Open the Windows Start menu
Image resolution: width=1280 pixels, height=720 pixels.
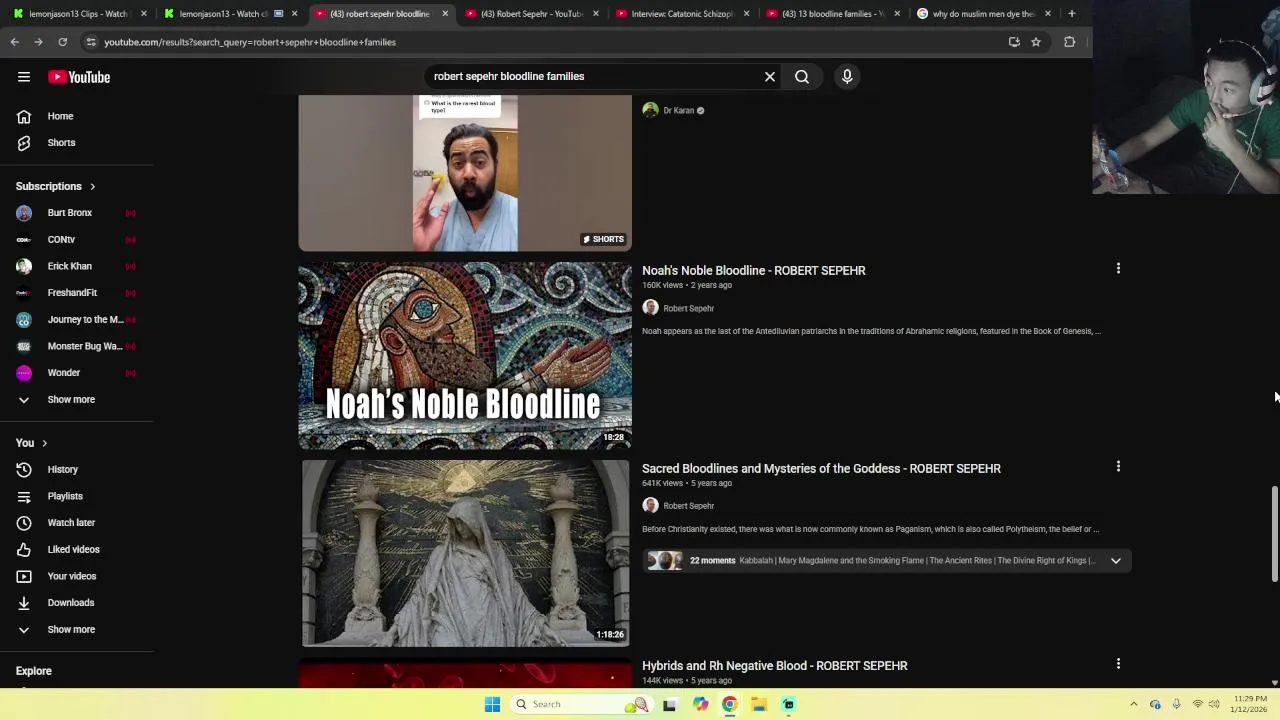pyautogui.click(x=492, y=704)
